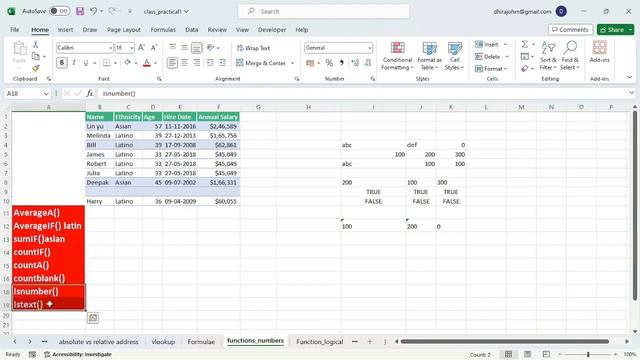Open Conditional Formatting menu
Image resolution: width=640 pixels, height=360 pixels.
pos(397,56)
